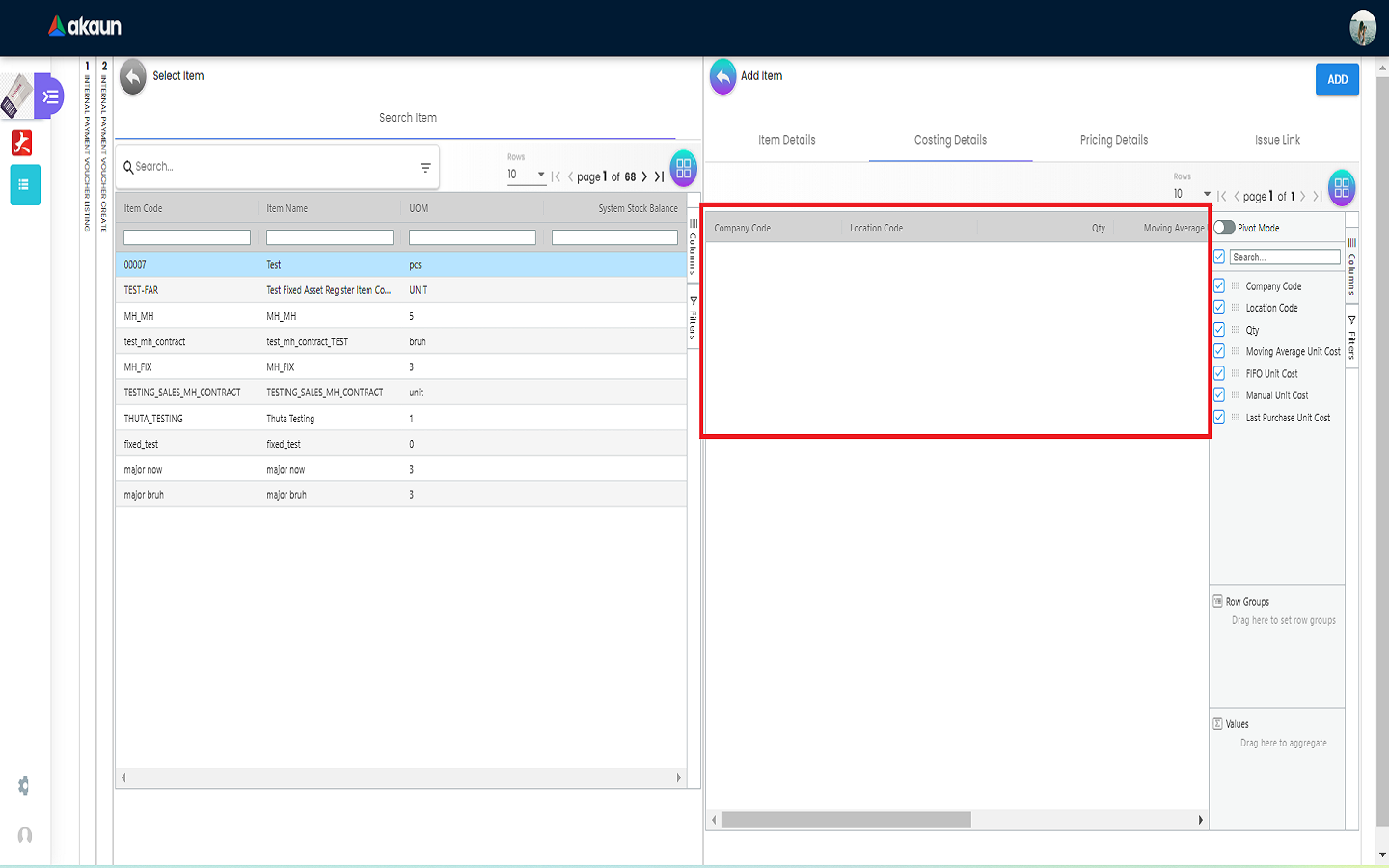This screenshot has height=868, width=1389.
Task: Open the red PDF icon in left sidebar
Action: point(21,143)
